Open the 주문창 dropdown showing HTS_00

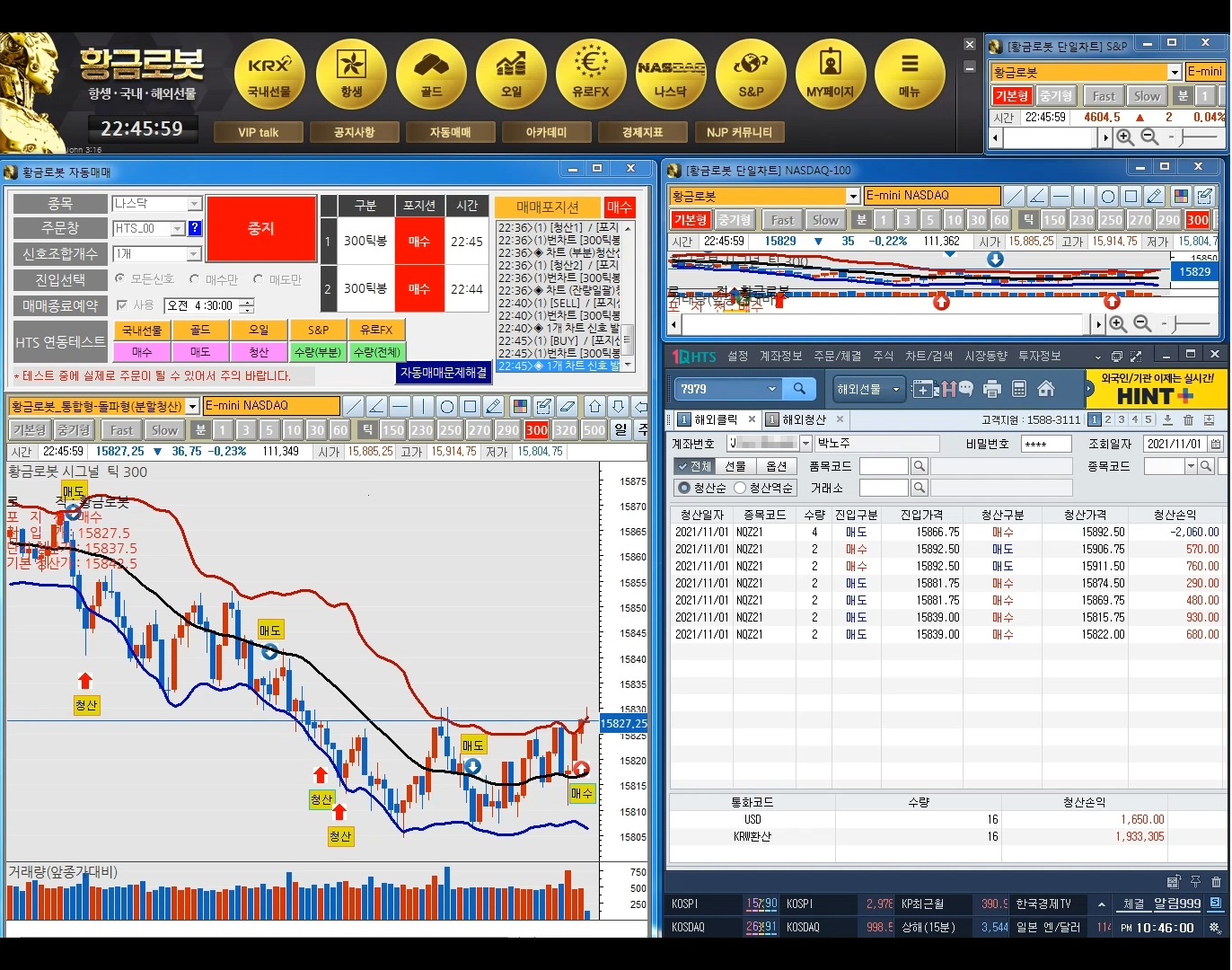(x=177, y=229)
